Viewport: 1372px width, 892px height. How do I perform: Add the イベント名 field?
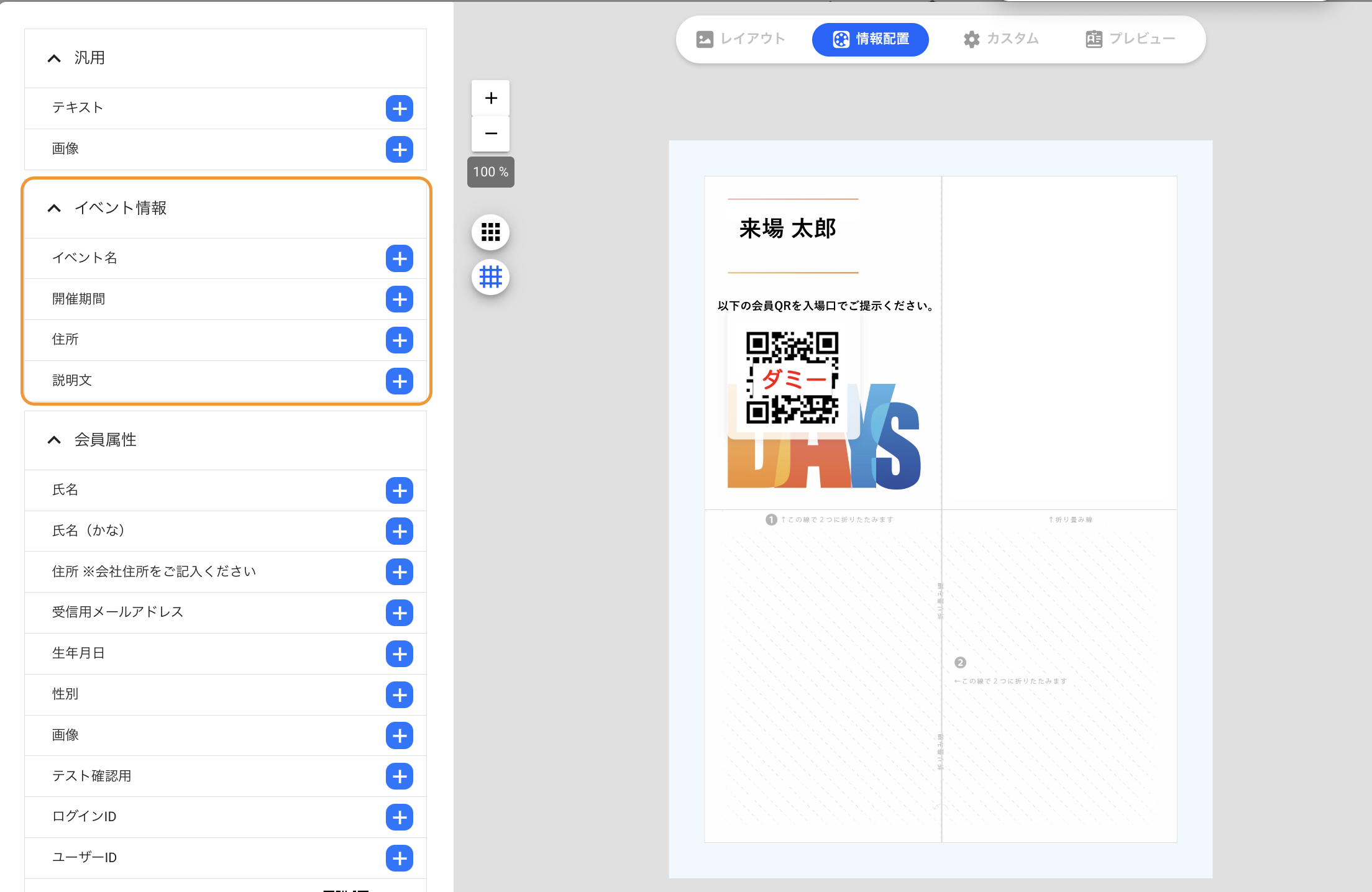point(400,258)
